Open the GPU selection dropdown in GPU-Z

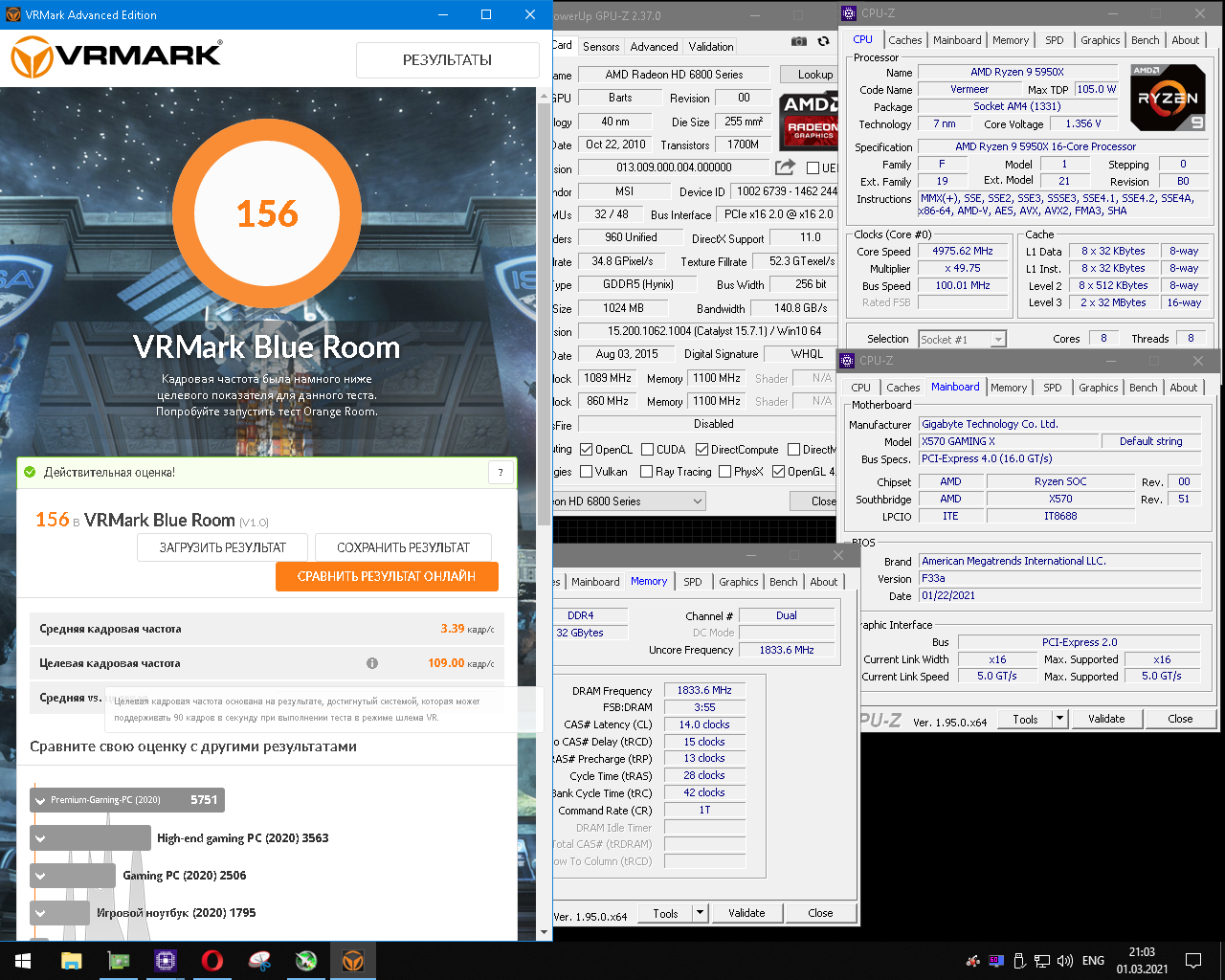pyautogui.click(x=697, y=501)
